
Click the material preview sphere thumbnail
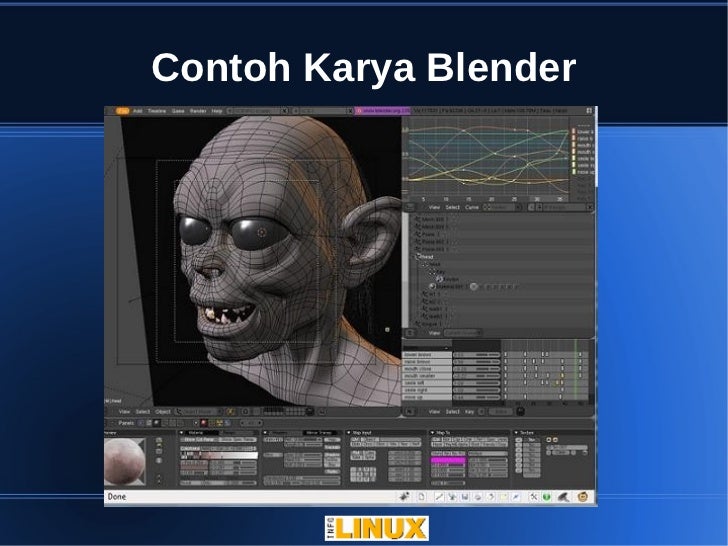pos(124,462)
